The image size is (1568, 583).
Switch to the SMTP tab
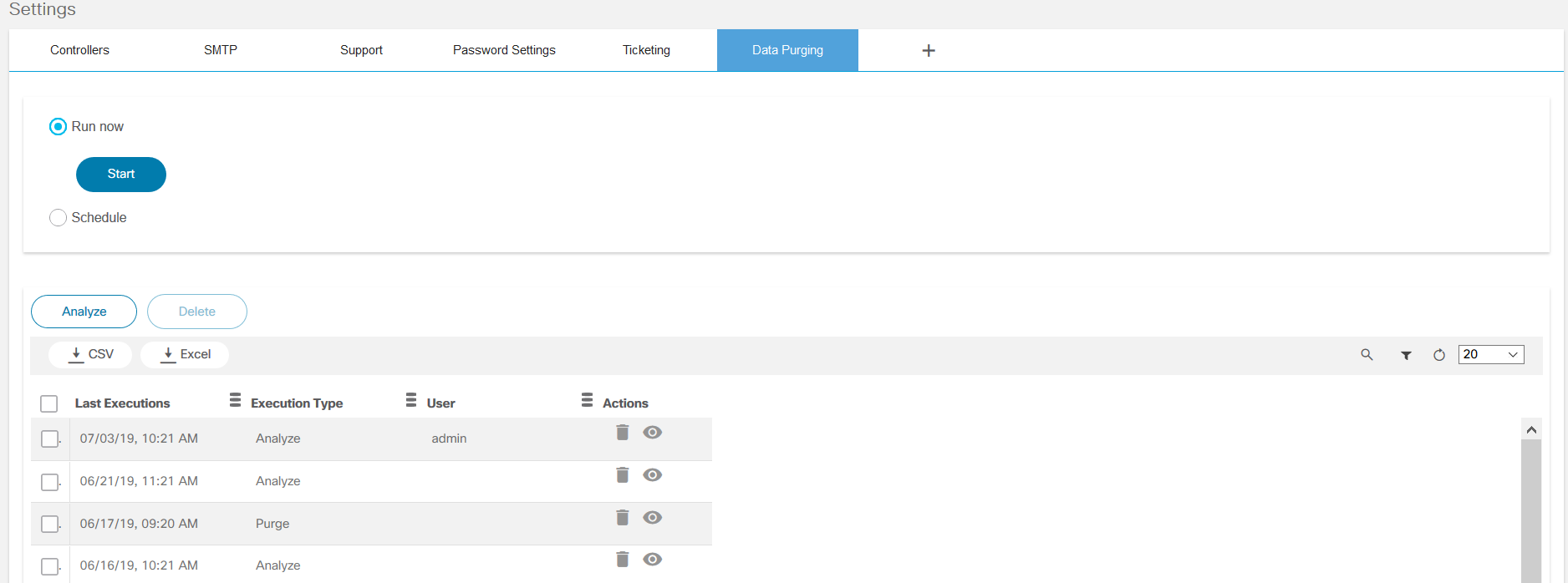tap(221, 50)
